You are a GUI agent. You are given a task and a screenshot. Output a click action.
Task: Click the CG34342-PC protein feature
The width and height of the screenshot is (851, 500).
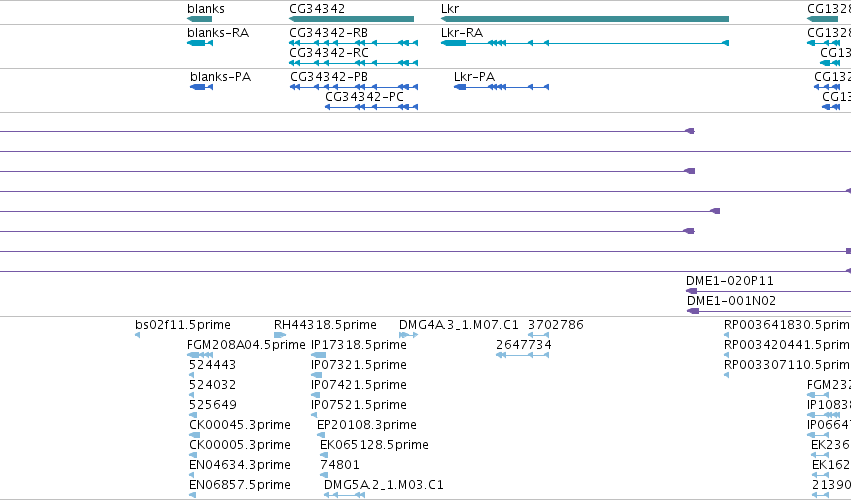371,107
